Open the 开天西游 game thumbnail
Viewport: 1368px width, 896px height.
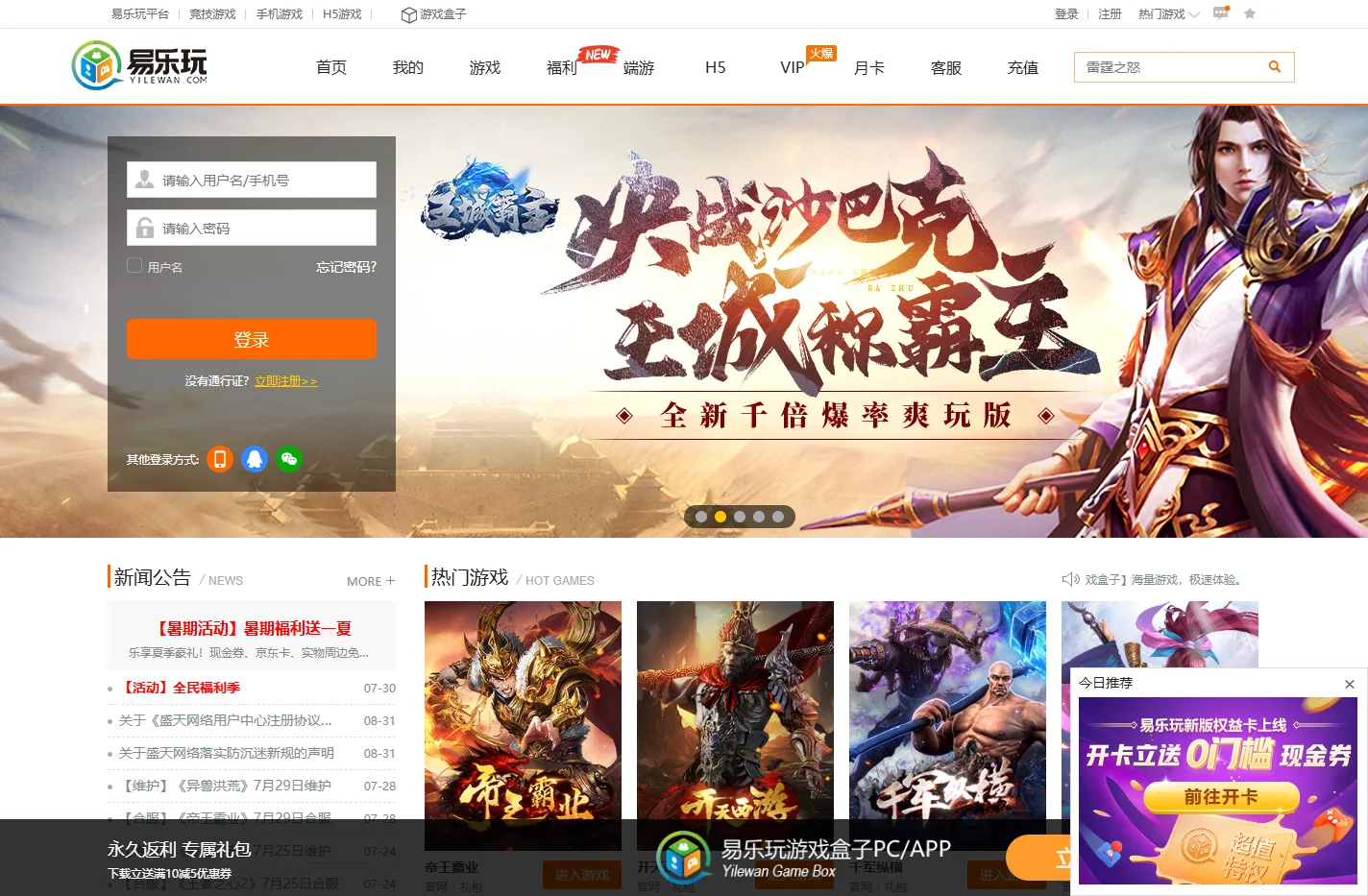tap(735, 725)
